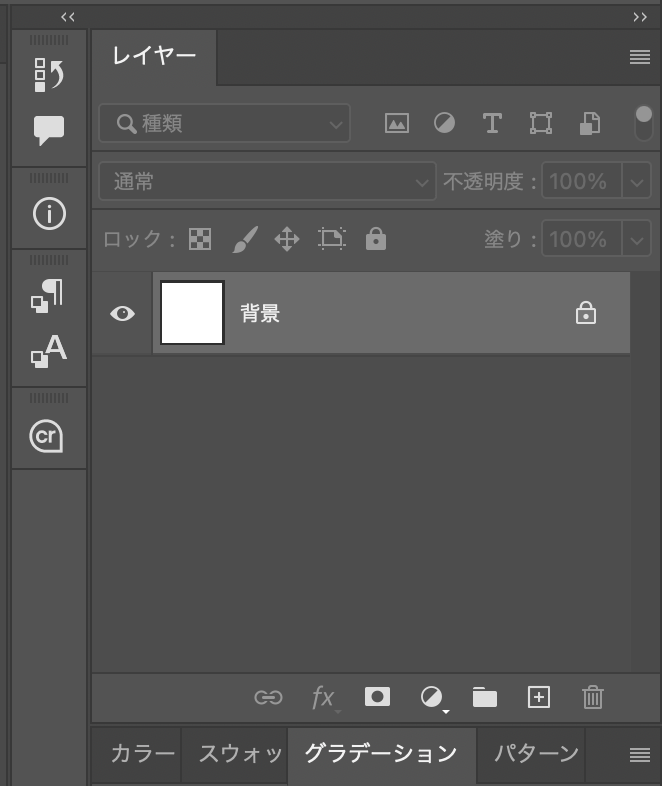Open the Comments panel icon
This screenshot has height=786, width=662.
click(x=49, y=130)
